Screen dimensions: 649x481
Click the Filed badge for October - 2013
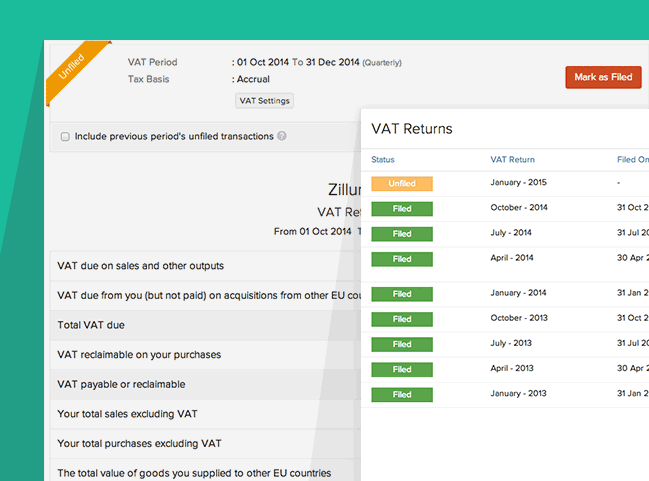pyautogui.click(x=402, y=319)
